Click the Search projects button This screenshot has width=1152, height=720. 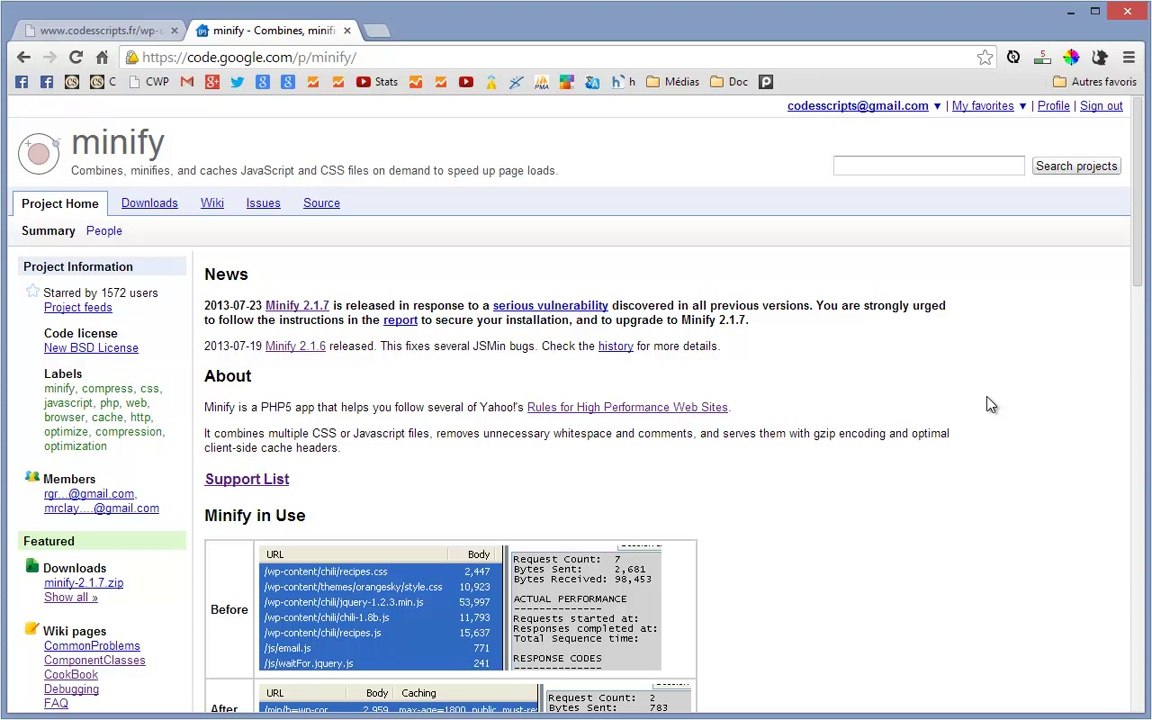coord(1076,166)
